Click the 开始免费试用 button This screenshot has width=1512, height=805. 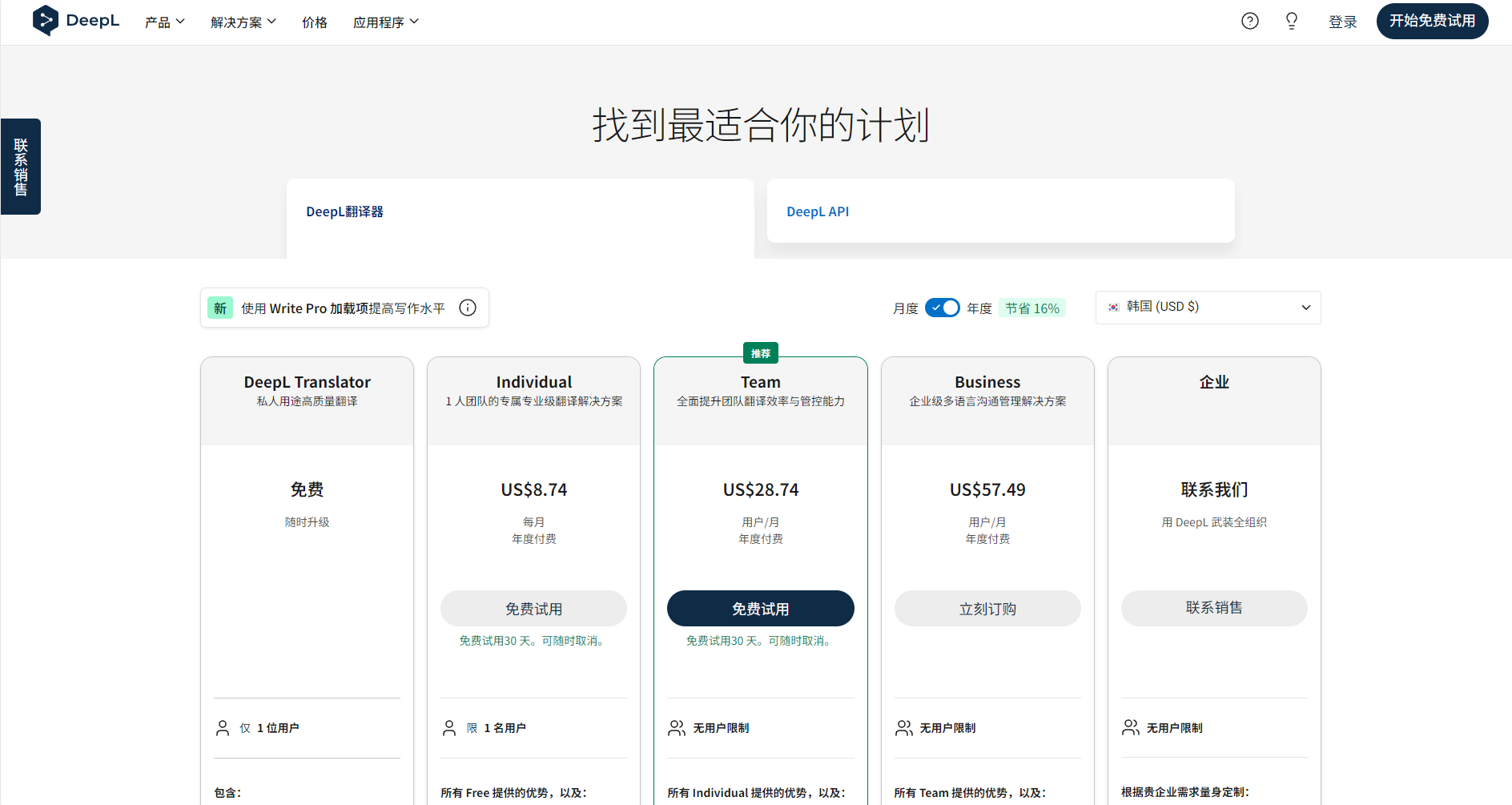click(1432, 21)
